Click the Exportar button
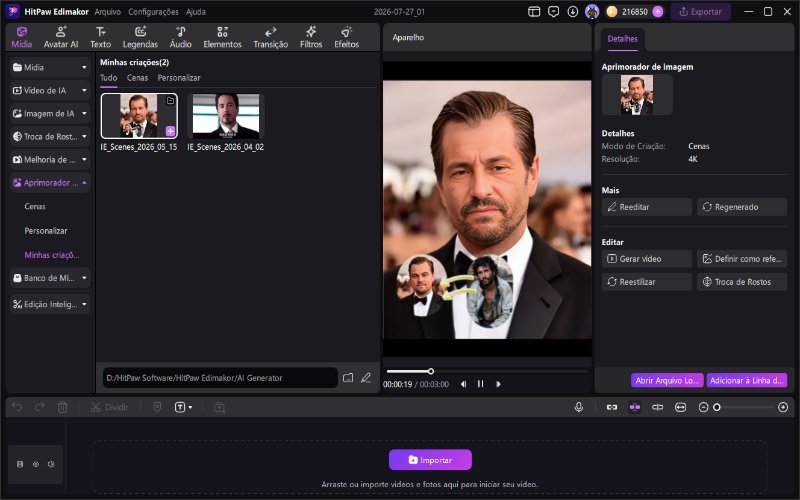This screenshot has width=800, height=500. click(701, 12)
